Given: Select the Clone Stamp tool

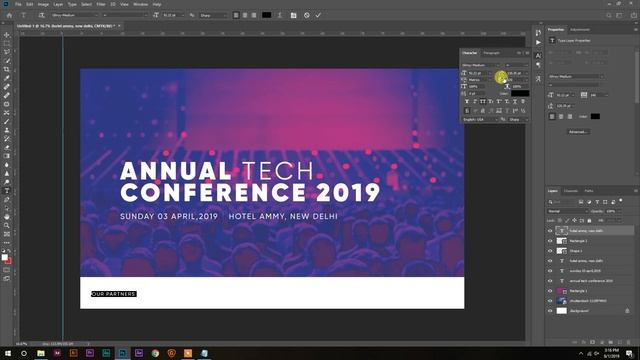Looking at the screenshot, I should [x=7, y=130].
